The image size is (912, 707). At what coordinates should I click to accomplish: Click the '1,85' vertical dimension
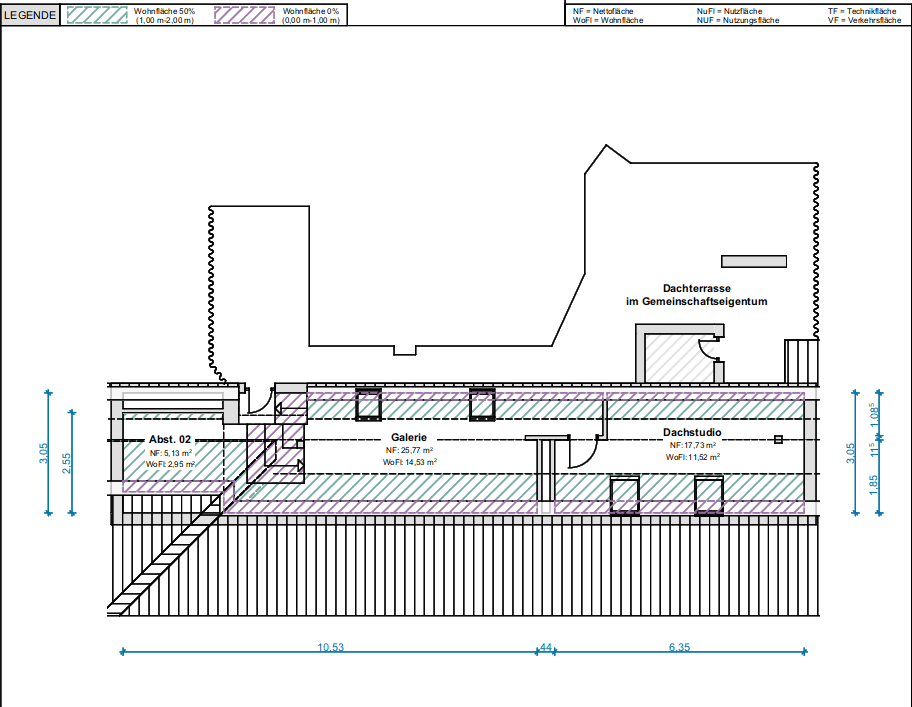[874, 485]
